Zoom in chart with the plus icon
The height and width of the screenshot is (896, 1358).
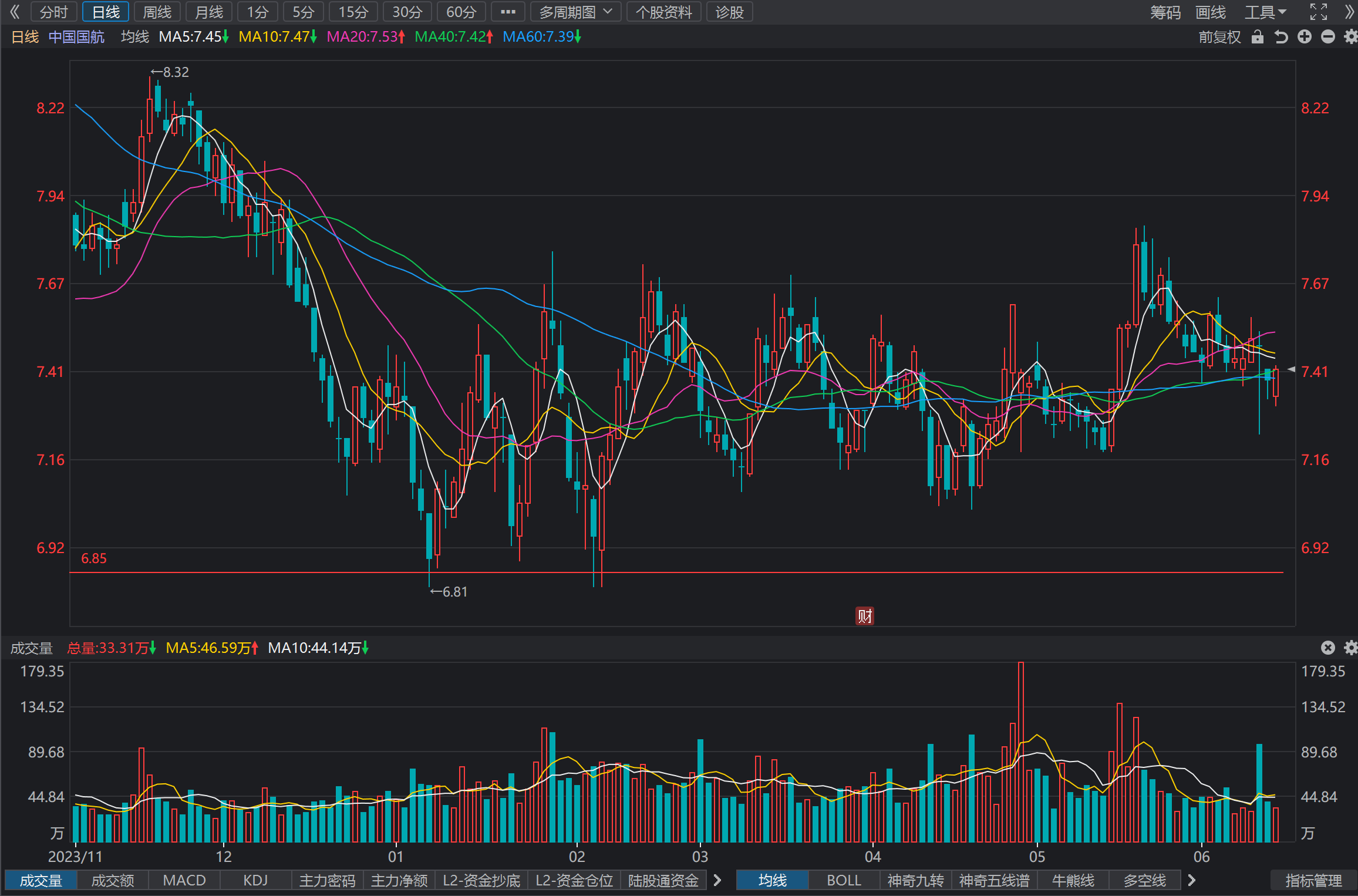(1305, 37)
